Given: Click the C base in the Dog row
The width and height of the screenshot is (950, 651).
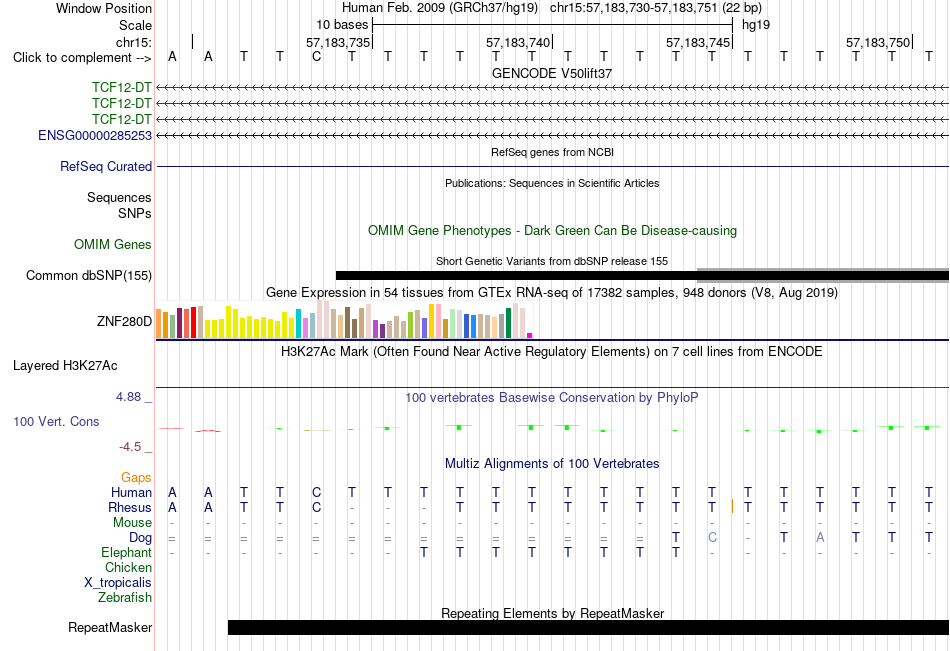Looking at the screenshot, I should tap(712, 537).
